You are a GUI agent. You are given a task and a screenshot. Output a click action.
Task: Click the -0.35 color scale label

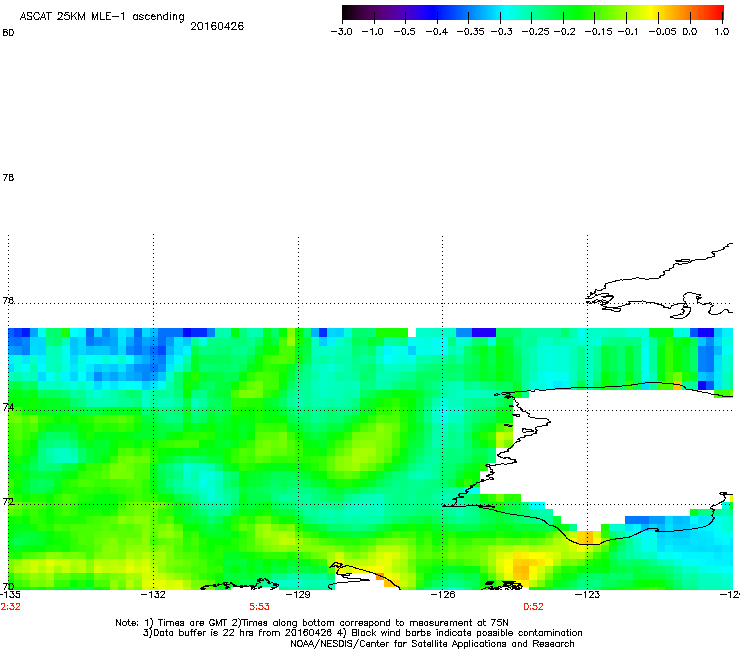tap(471, 32)
